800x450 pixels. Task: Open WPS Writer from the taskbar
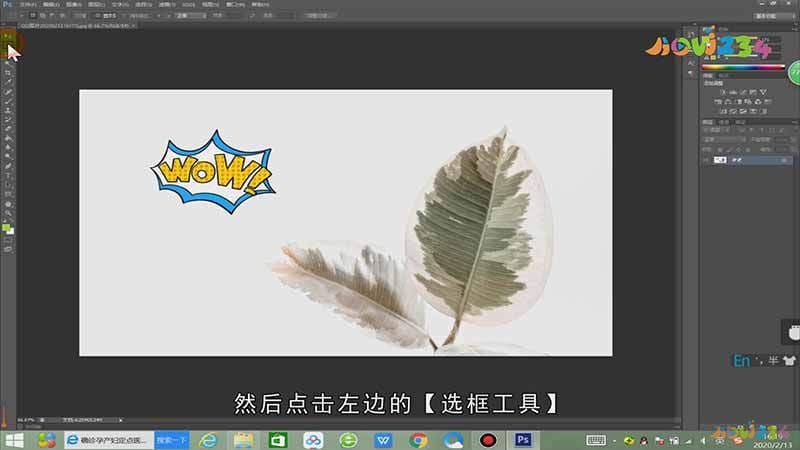point(383,440)
